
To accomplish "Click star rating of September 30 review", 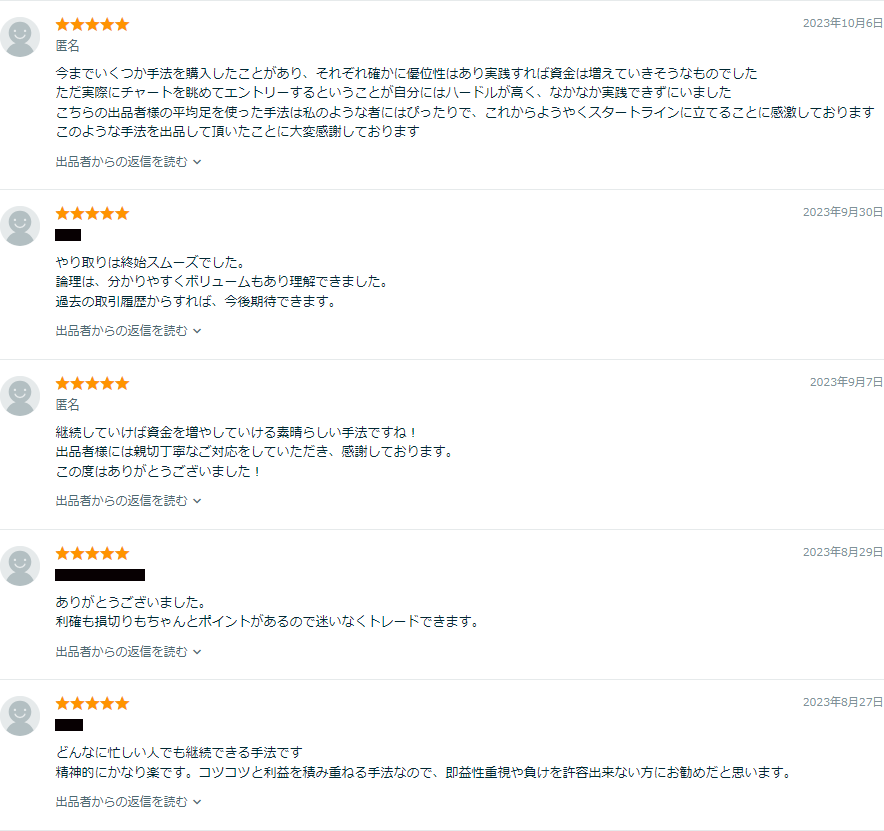I will pyautogui.click(x=92, y=213).
